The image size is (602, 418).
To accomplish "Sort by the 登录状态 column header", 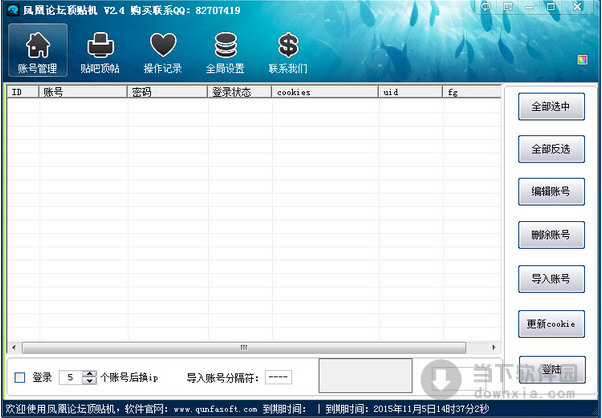I will point(240,92).
